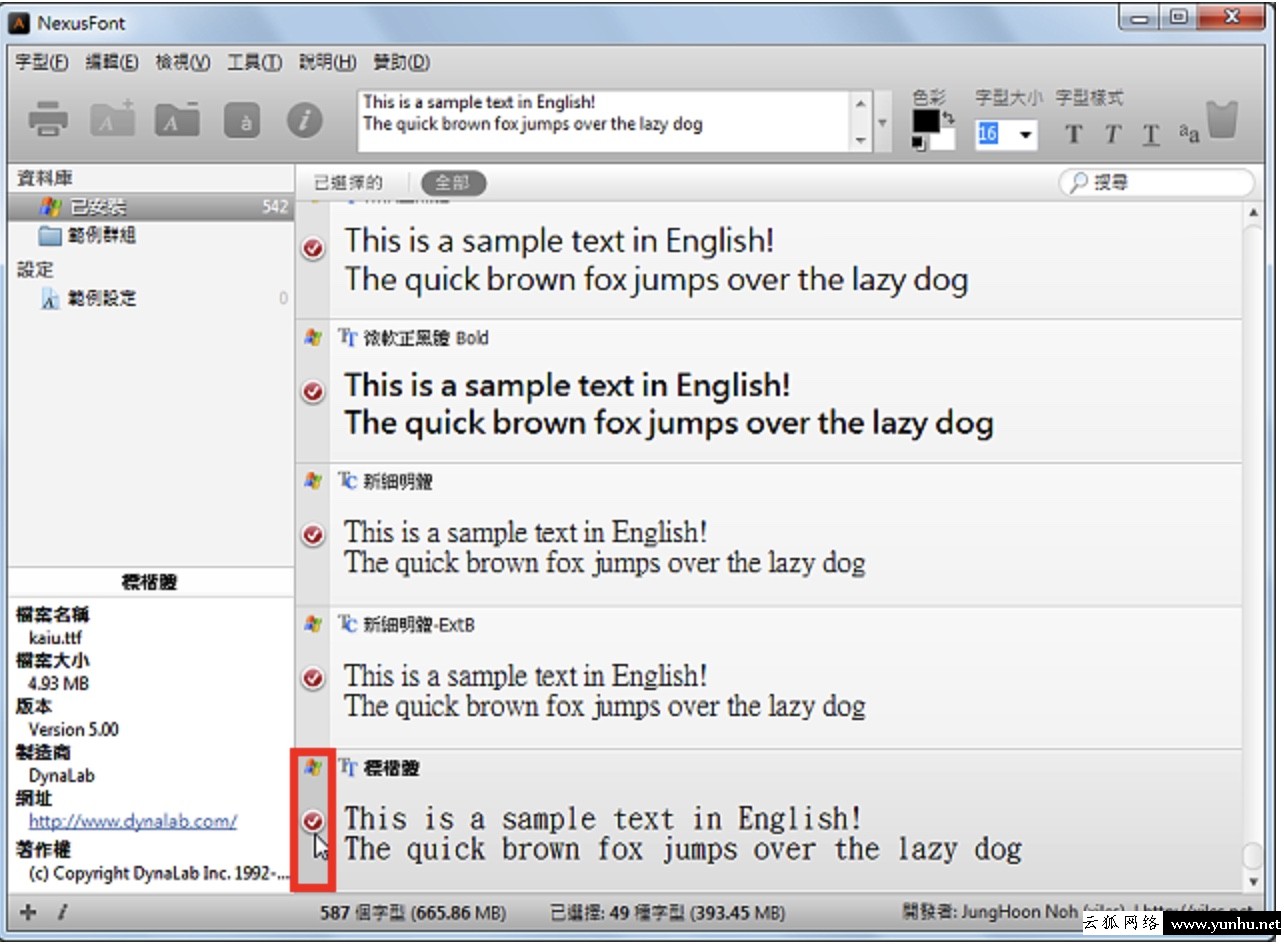Switch to the 全部 filter tab

tap(453, 183)
